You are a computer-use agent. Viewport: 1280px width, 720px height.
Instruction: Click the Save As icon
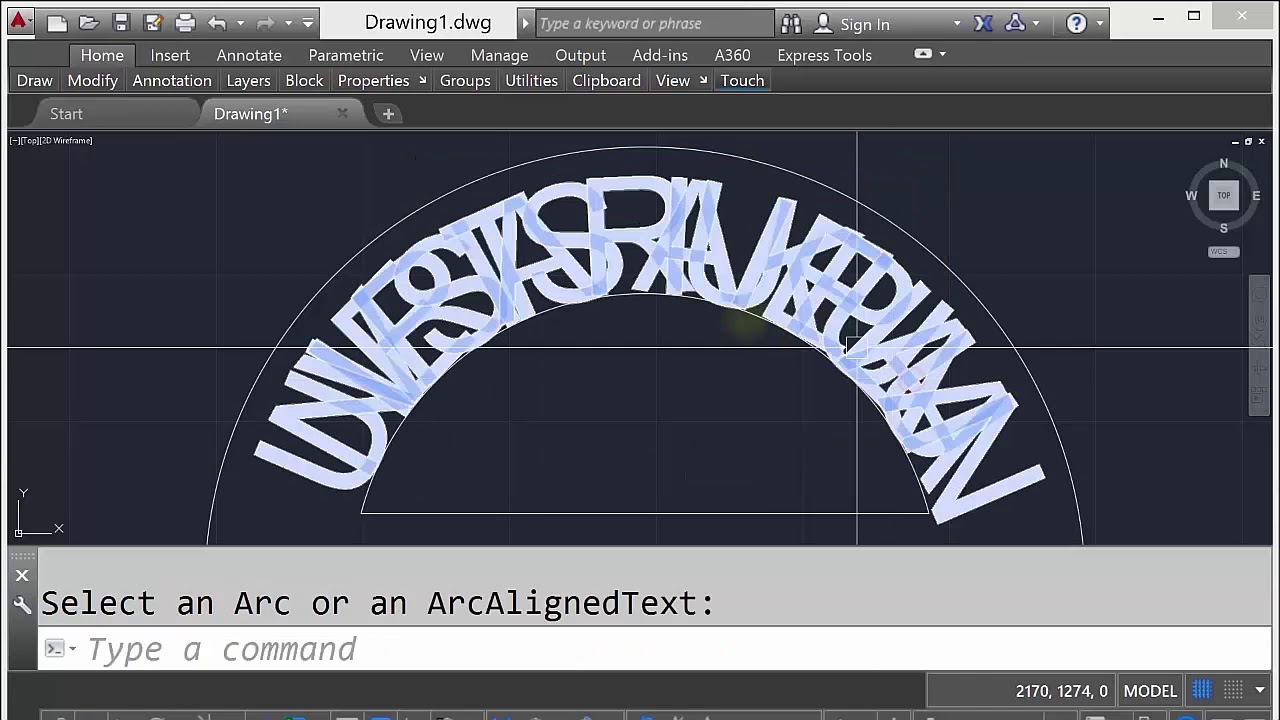(153, 22)
